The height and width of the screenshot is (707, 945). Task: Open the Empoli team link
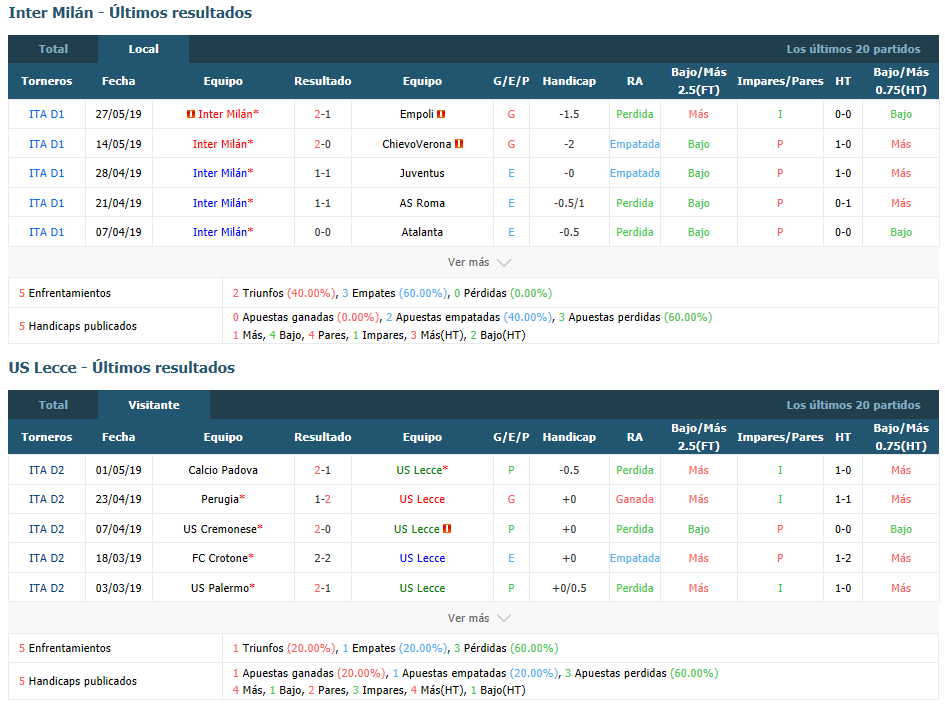click(x=416, y=114)
